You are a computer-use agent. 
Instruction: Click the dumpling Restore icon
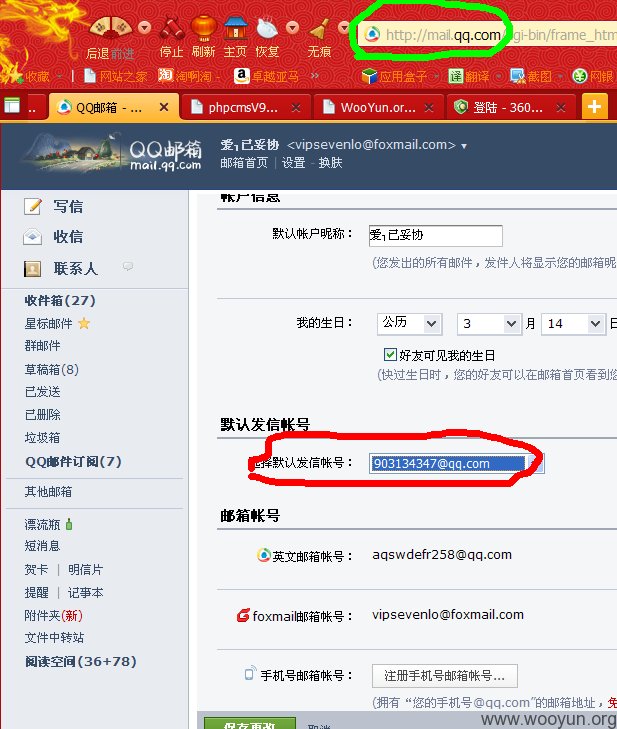point(267,28)
